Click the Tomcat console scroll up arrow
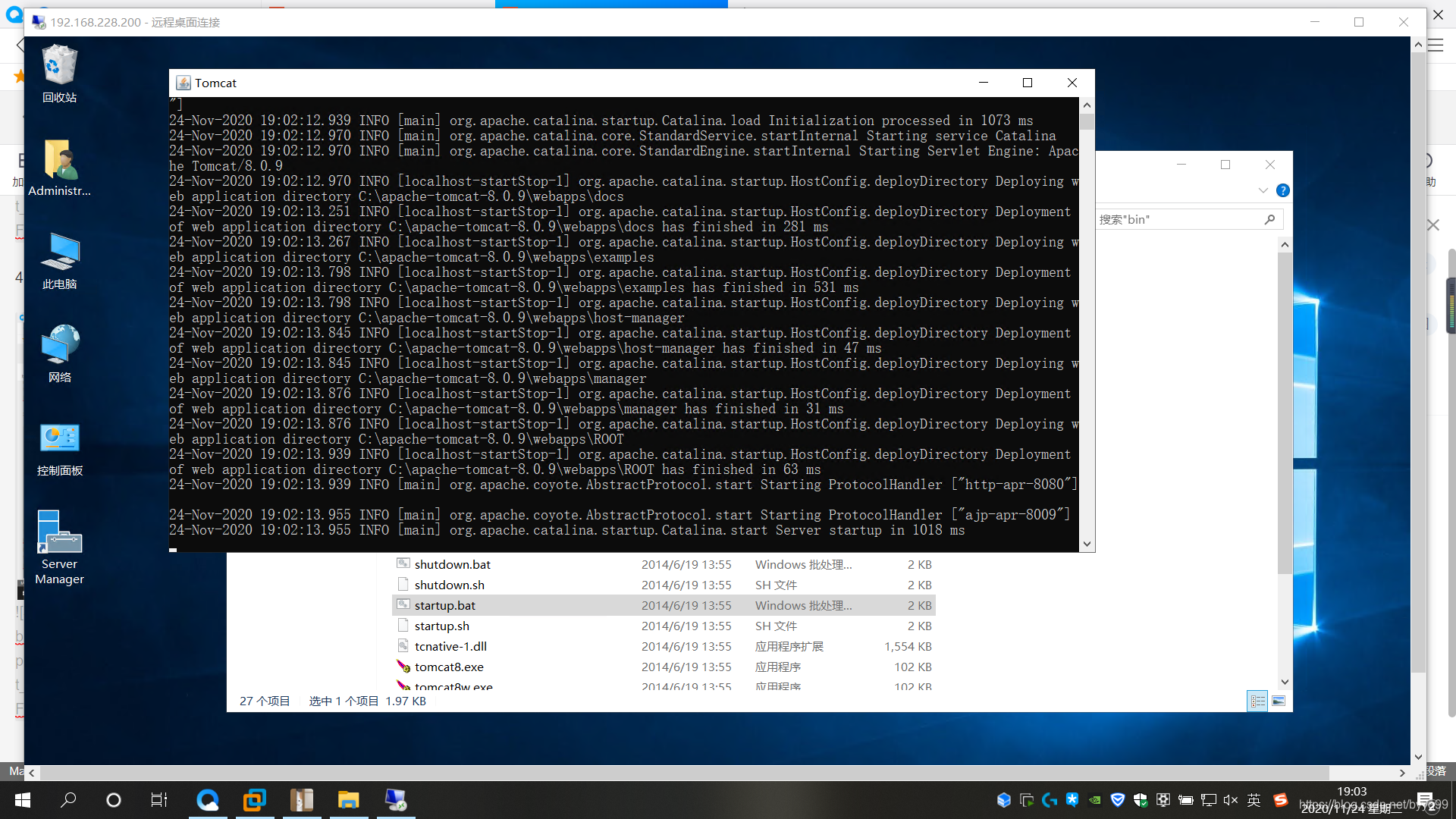The image size is (1456, 819). [x=1087, y=105]
